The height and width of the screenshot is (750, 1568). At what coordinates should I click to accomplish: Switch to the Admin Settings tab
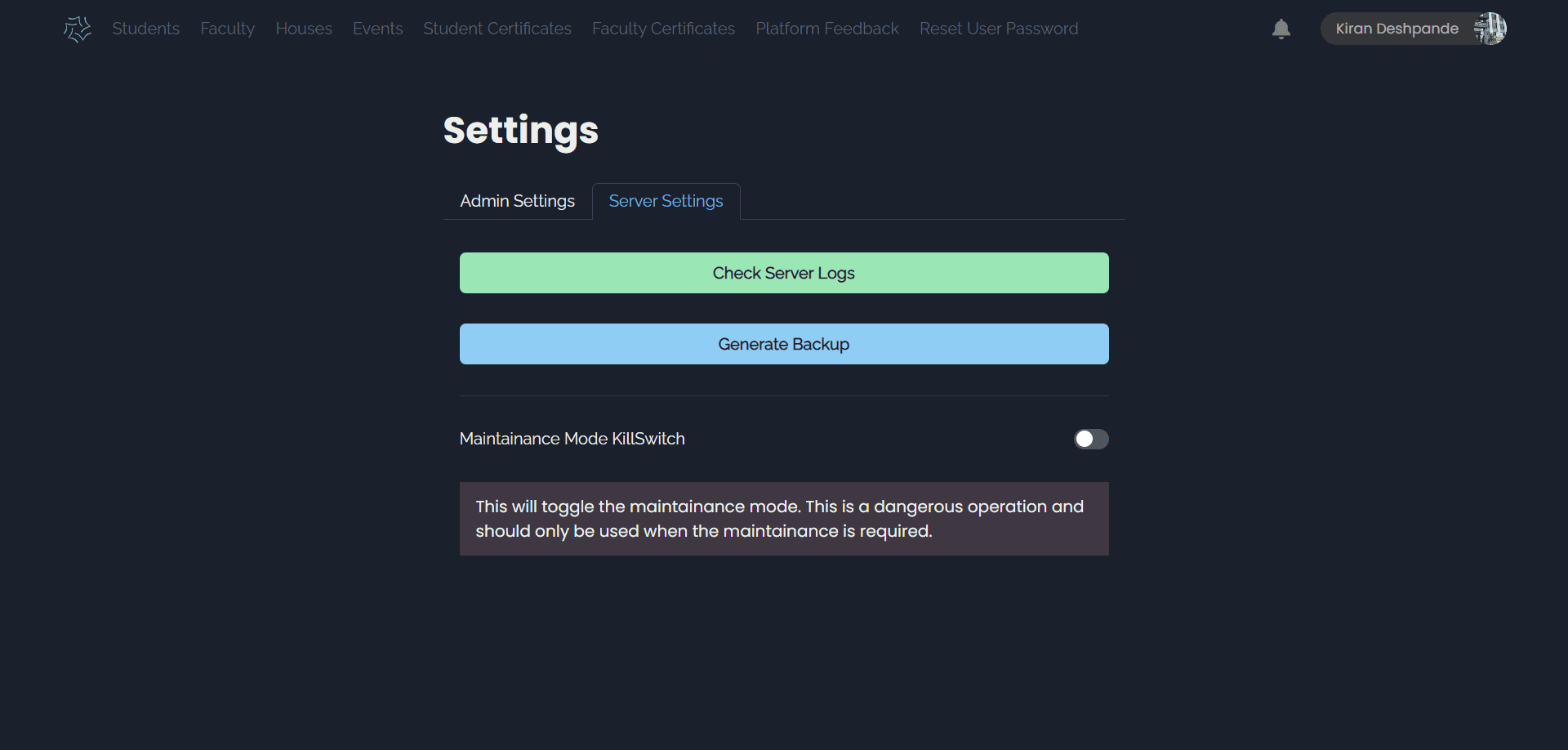517,201
